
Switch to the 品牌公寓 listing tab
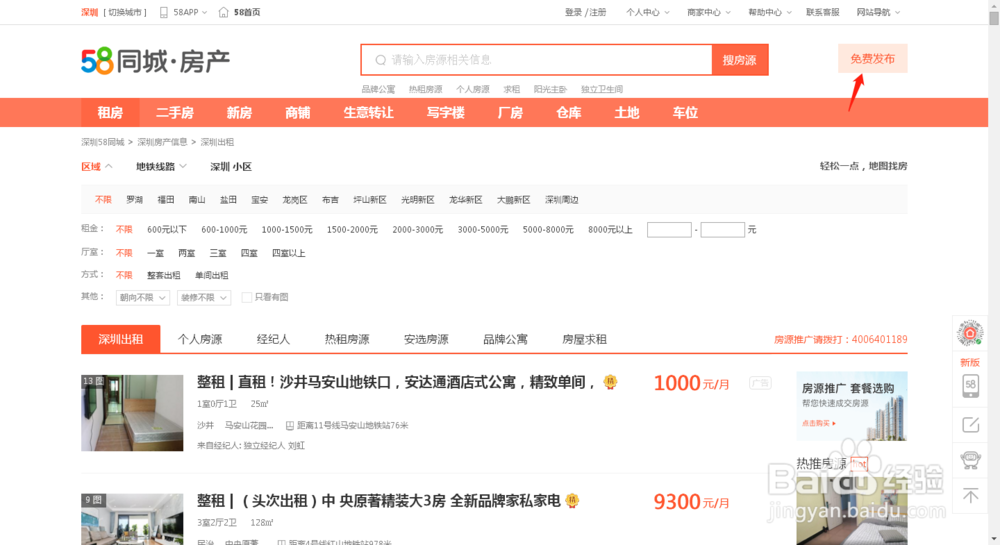click(x=505, y=339)
